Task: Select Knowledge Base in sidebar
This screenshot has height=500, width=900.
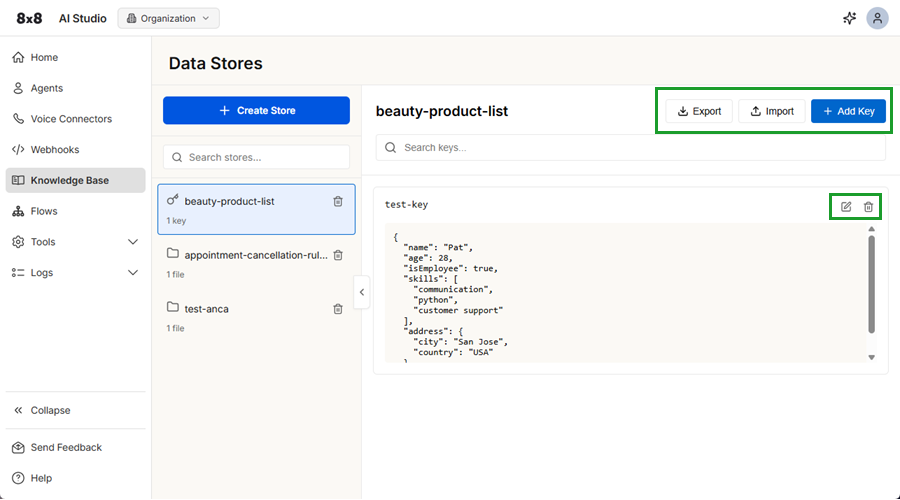Action: (x=75, y=180)
